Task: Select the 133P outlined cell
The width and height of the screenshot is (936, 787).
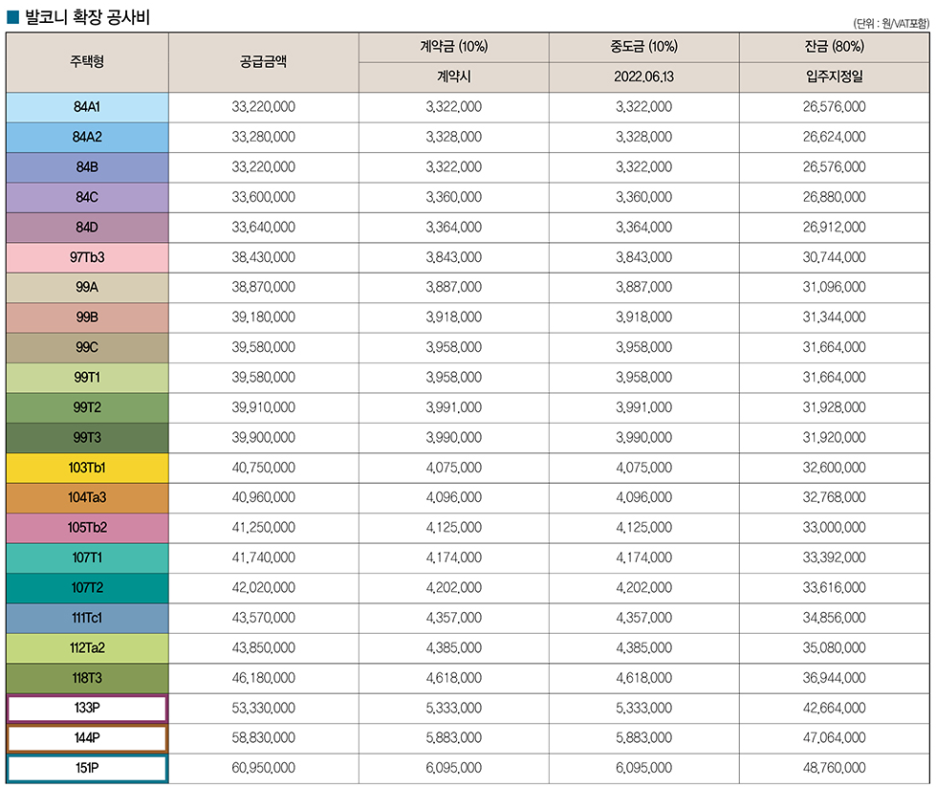Action: tap(87, 708)
